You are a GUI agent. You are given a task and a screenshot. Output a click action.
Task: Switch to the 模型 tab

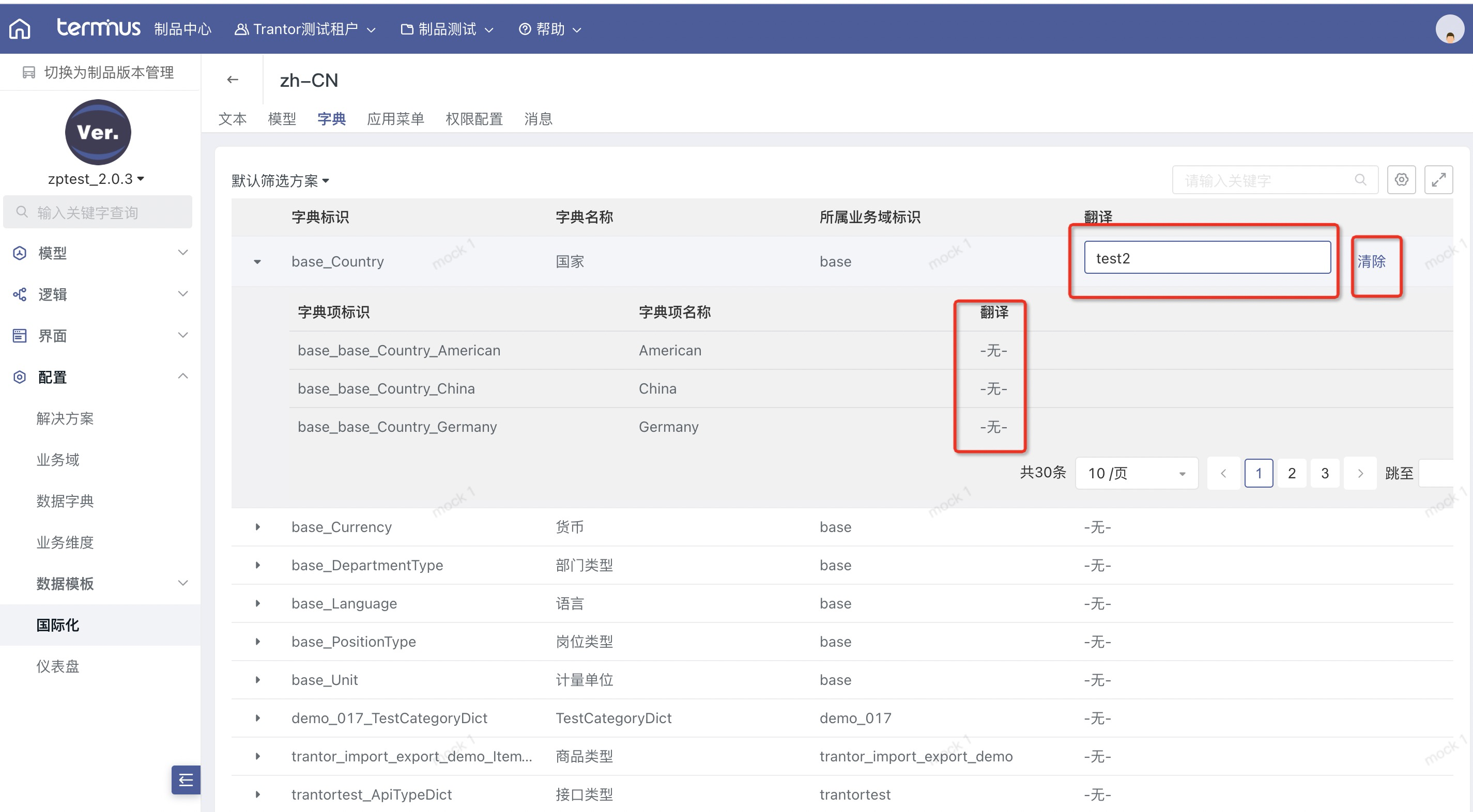click(282, 119)
